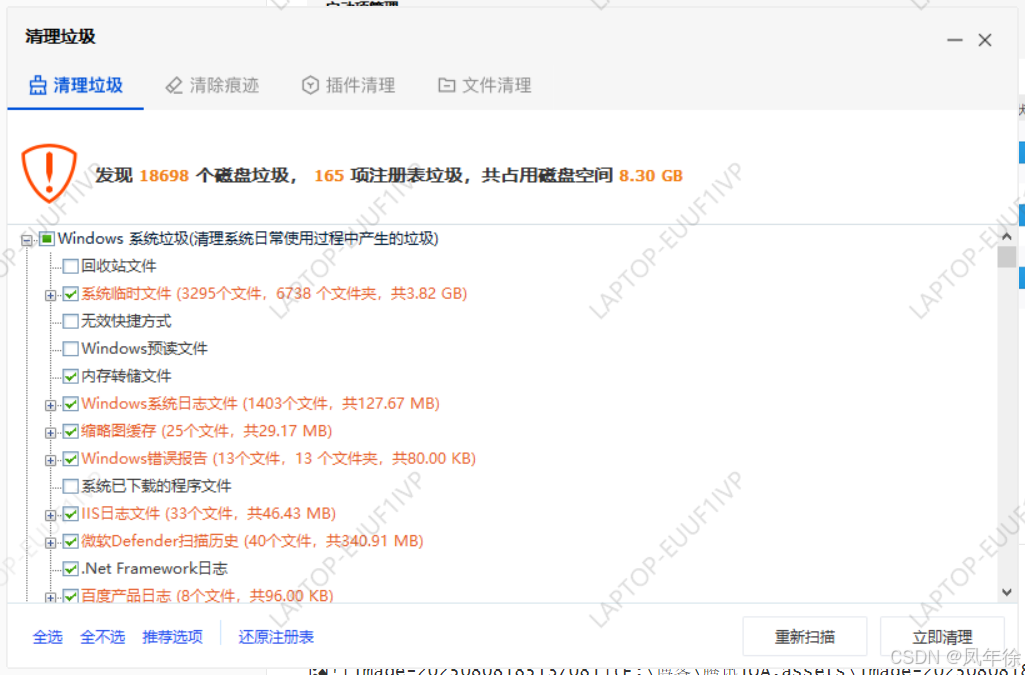The height and width of the screenshot is (675, 1025).
Task: Click the broom icon on 清理垃圾 tab
Action: 38,86
